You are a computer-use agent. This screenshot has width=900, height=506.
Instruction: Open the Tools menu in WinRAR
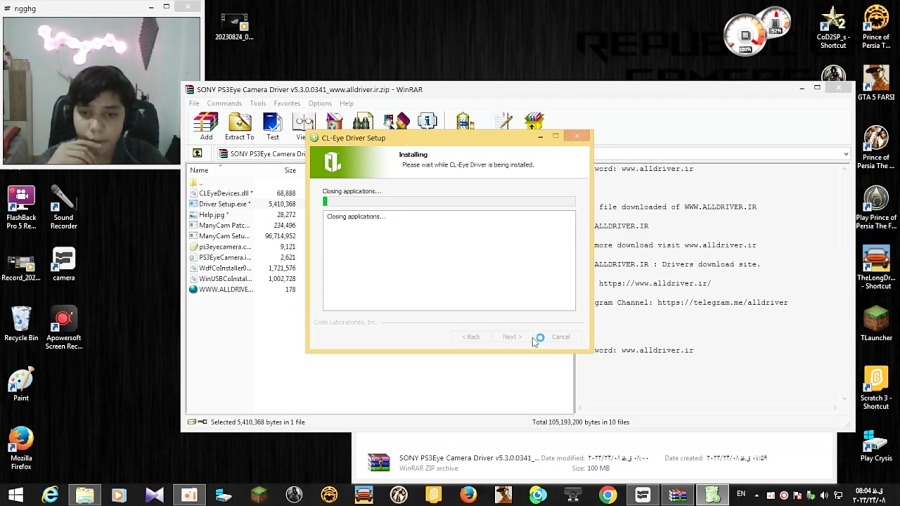258,103
